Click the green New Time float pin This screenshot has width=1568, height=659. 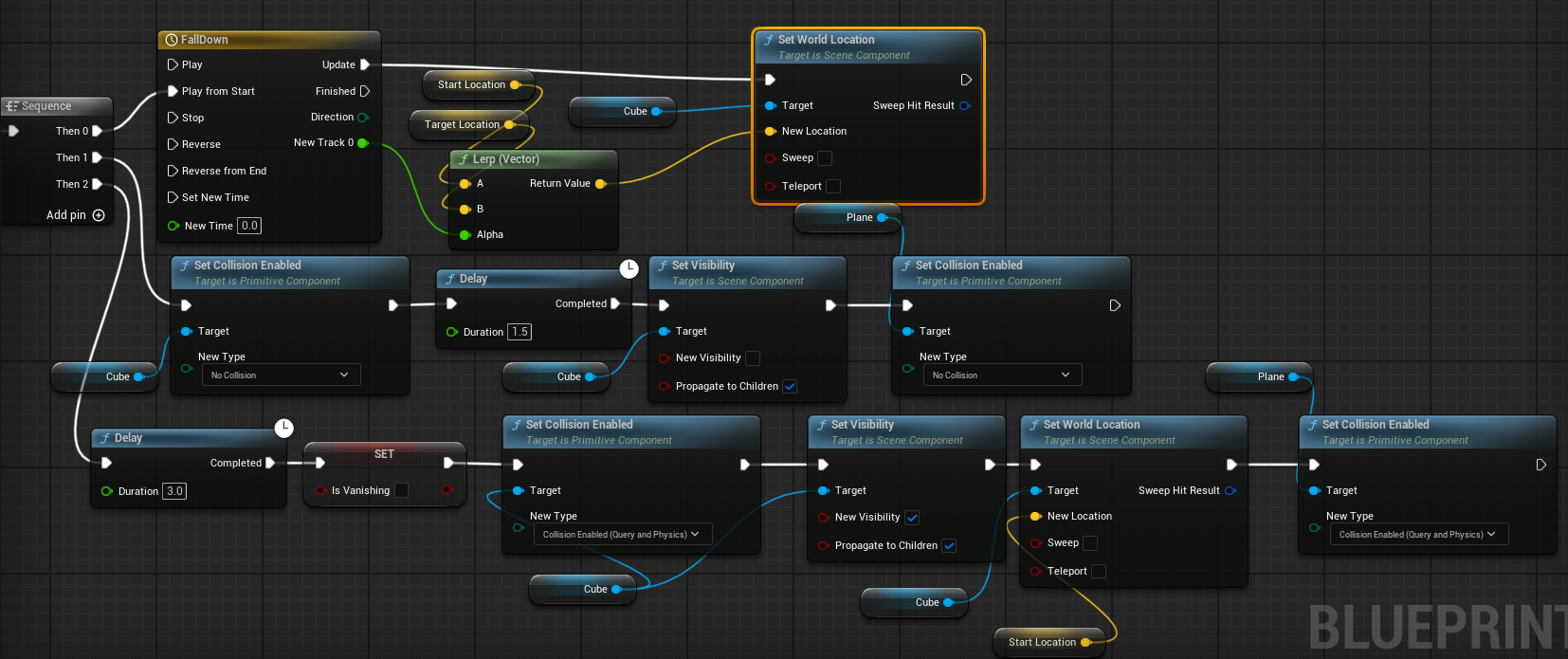[x=173, y=226]
